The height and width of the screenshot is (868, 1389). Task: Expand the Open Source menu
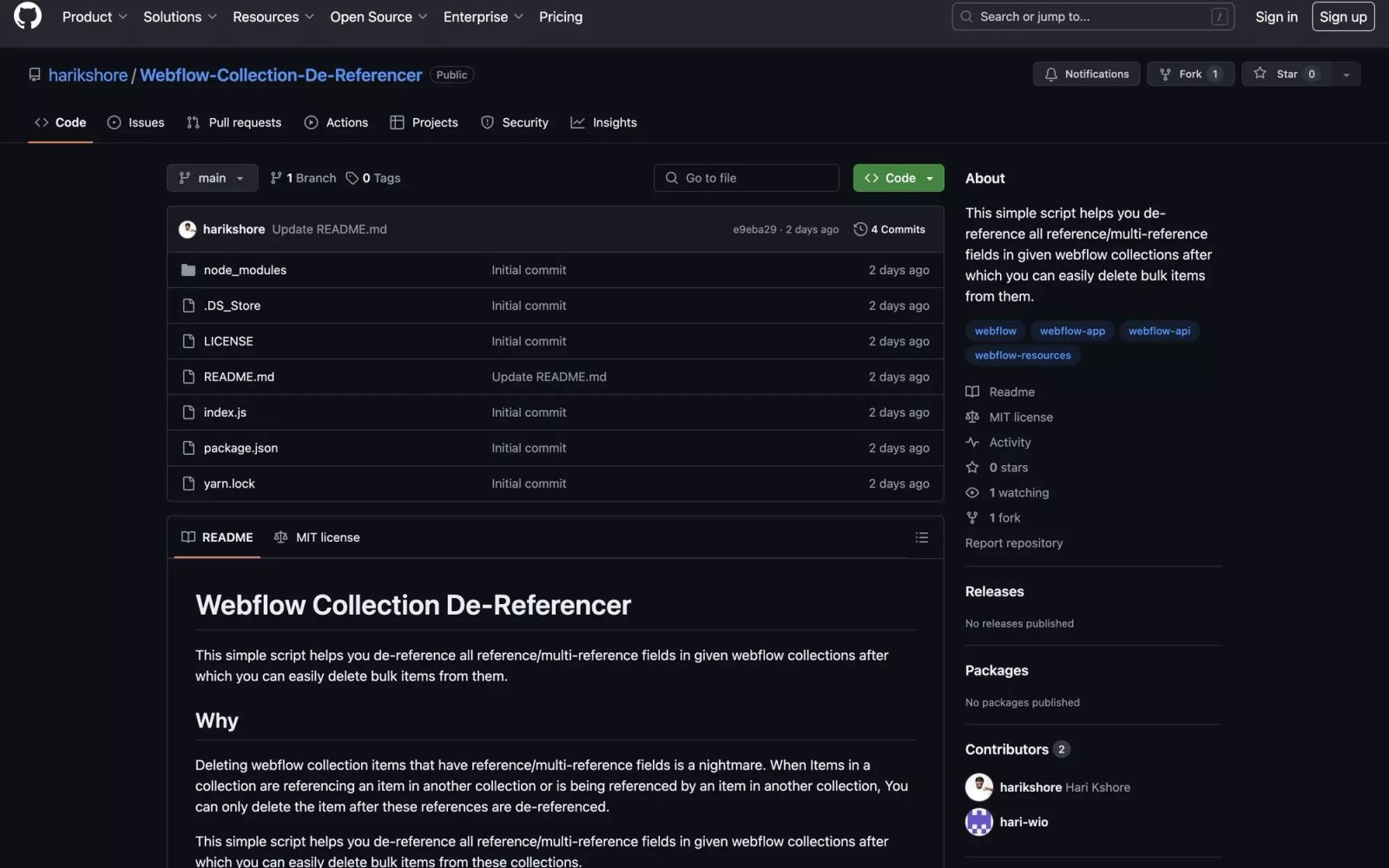click(379, 16)
